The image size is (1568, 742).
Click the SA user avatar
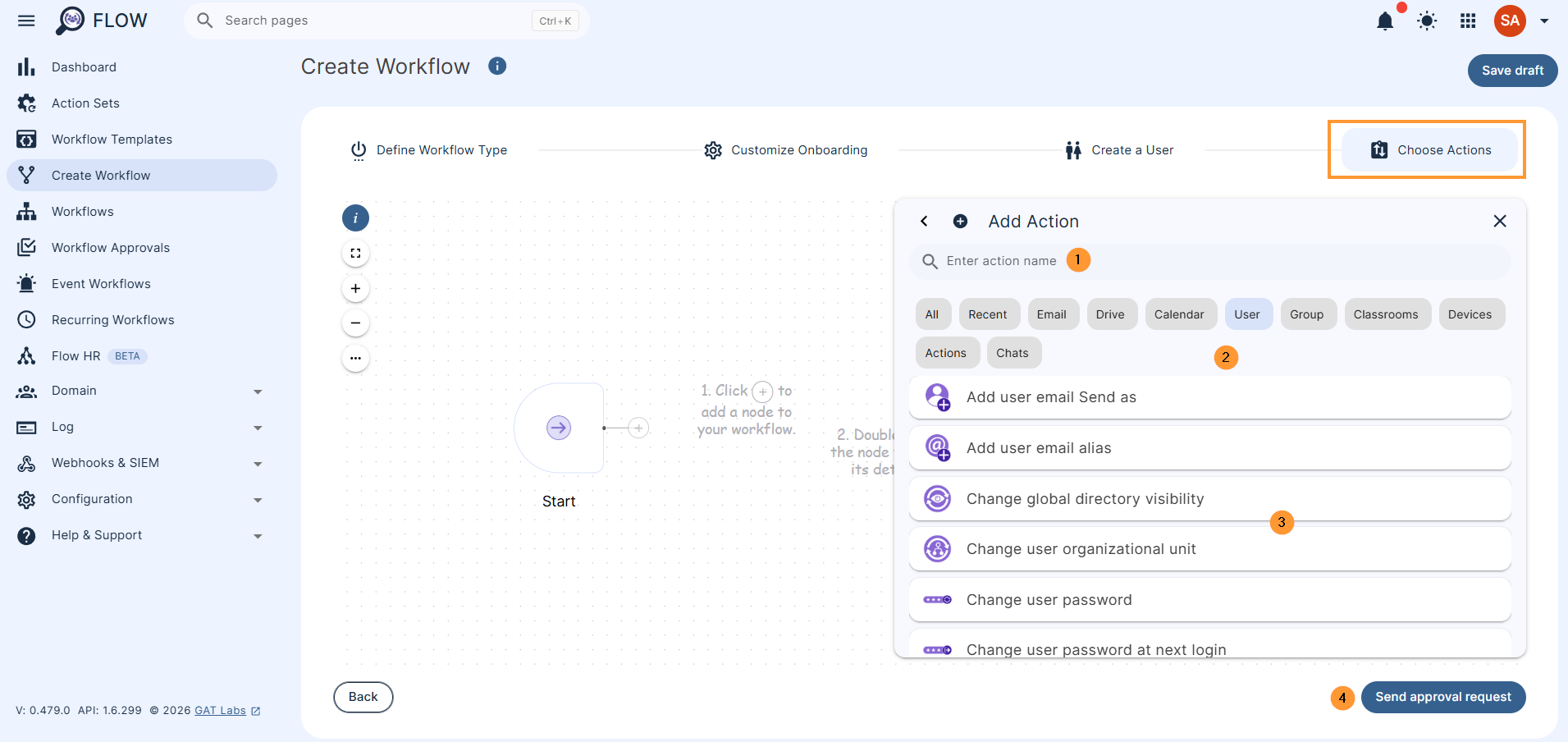point(1510,21)
